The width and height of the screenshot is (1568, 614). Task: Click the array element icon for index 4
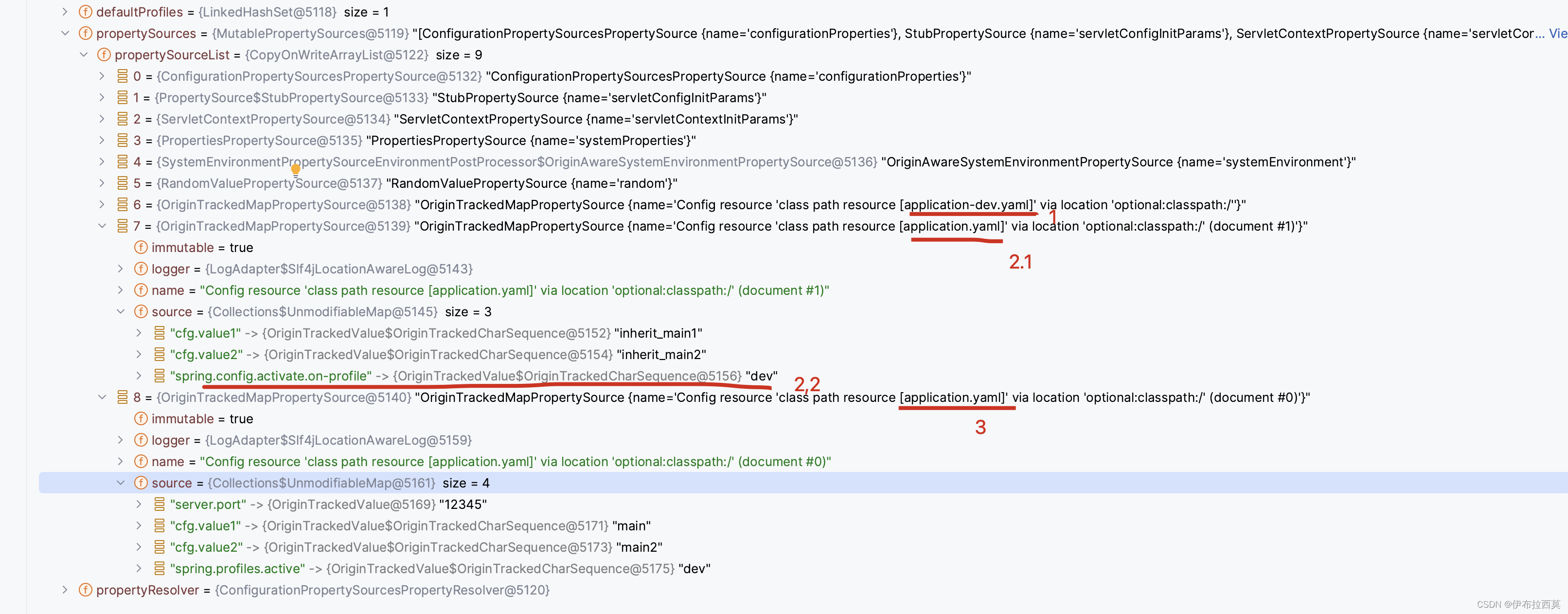(x=123, y=162)
